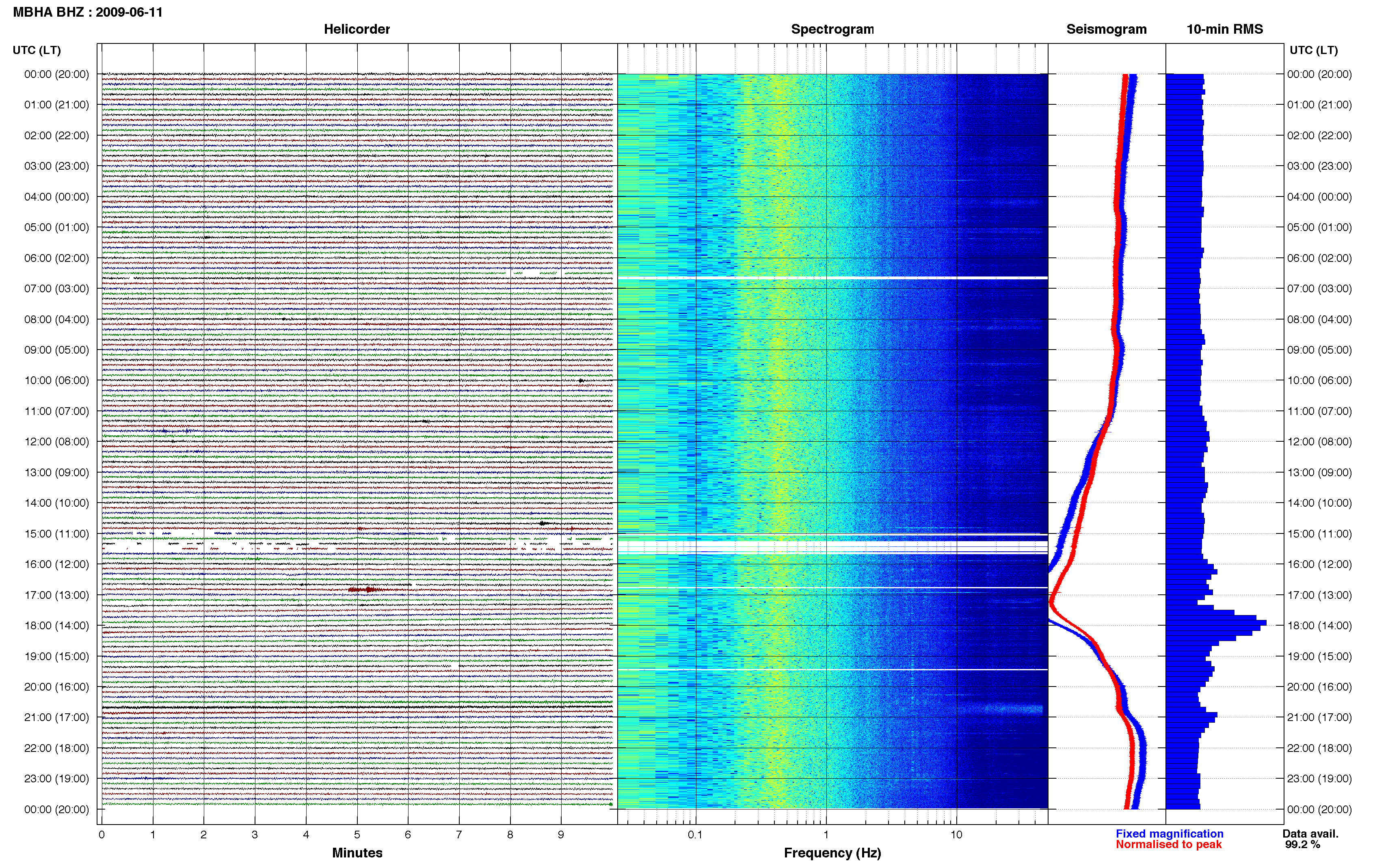The width and height of the screenshot is (1388, 868).
Task: Click the 'Frequency (Hz)' axis title
Action: click(x=832, y=853)
